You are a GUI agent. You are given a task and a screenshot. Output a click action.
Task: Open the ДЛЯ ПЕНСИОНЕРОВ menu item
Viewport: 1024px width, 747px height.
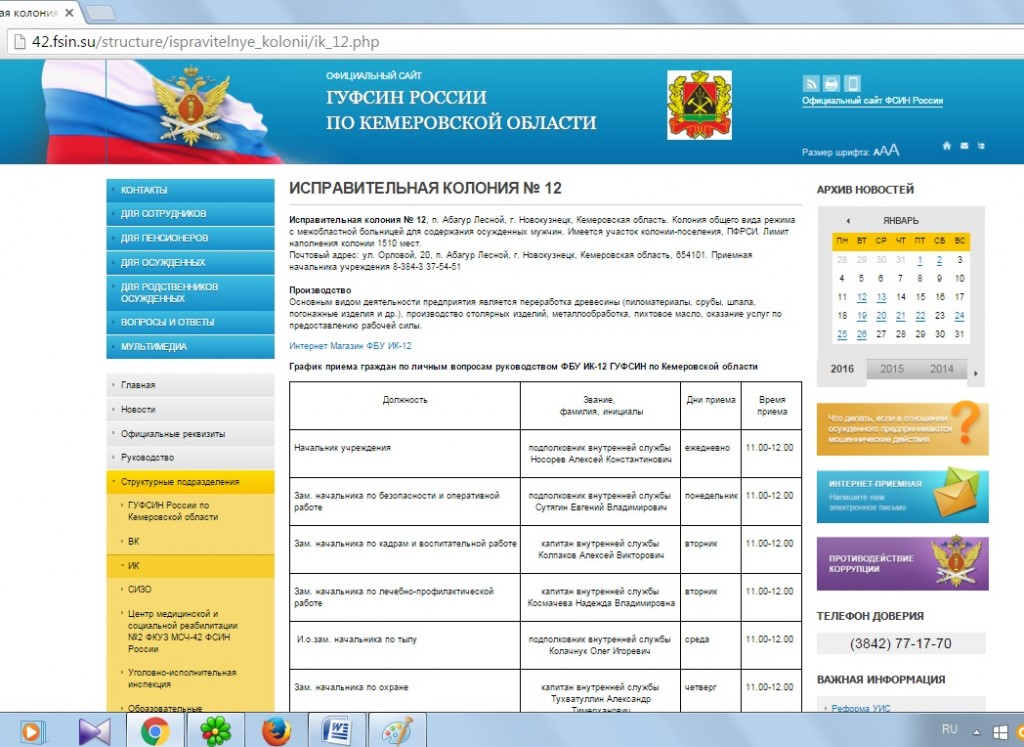(190, 238)
